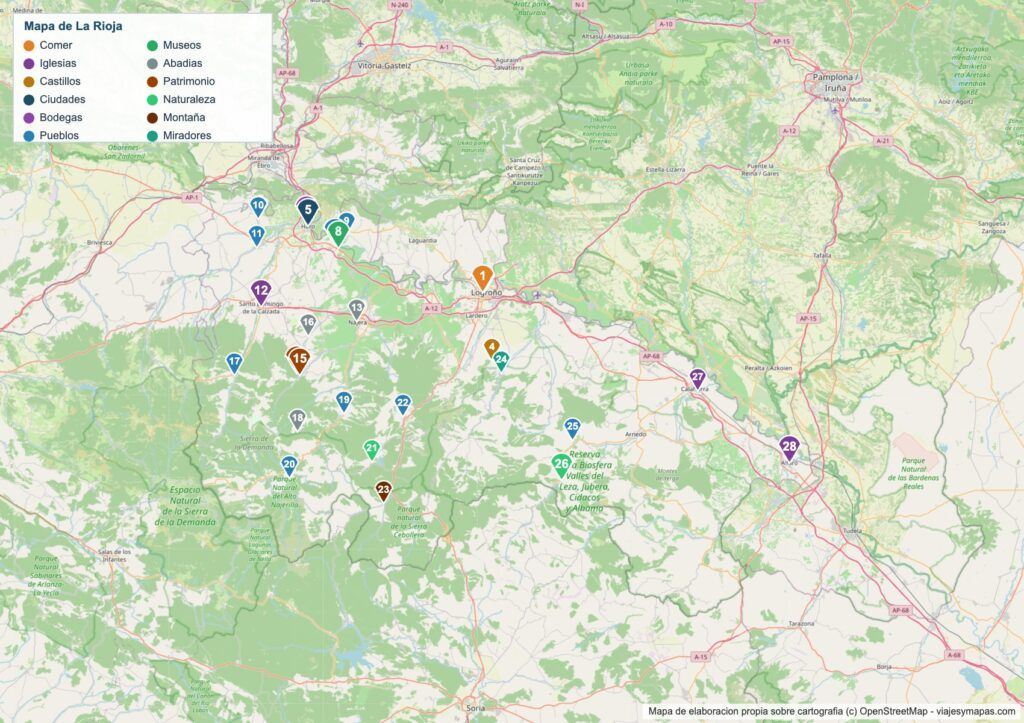Click the 'Museos' legend label
Viewport: 1024px width, 723px height.
[182, 45]
